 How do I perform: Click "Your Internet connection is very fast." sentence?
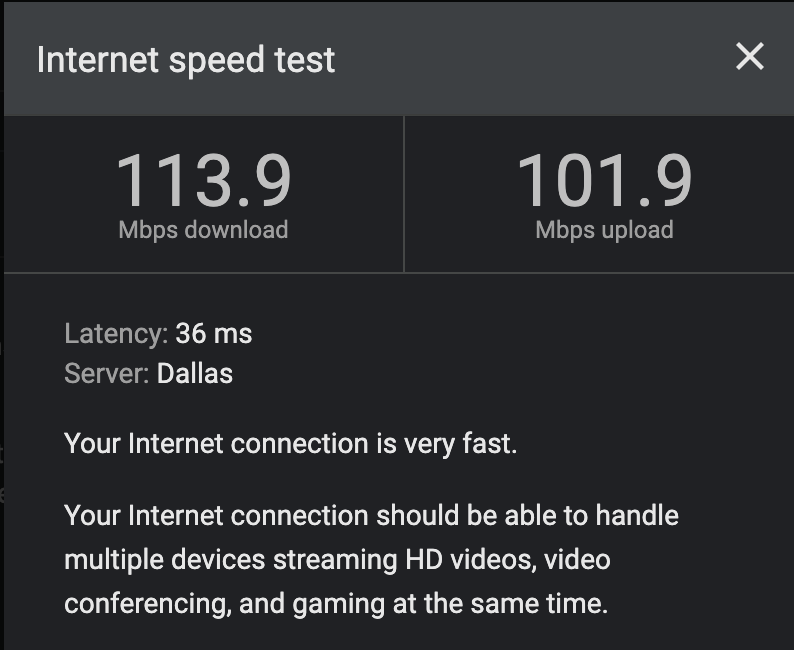pyautogui.click(x=290, y=443)
